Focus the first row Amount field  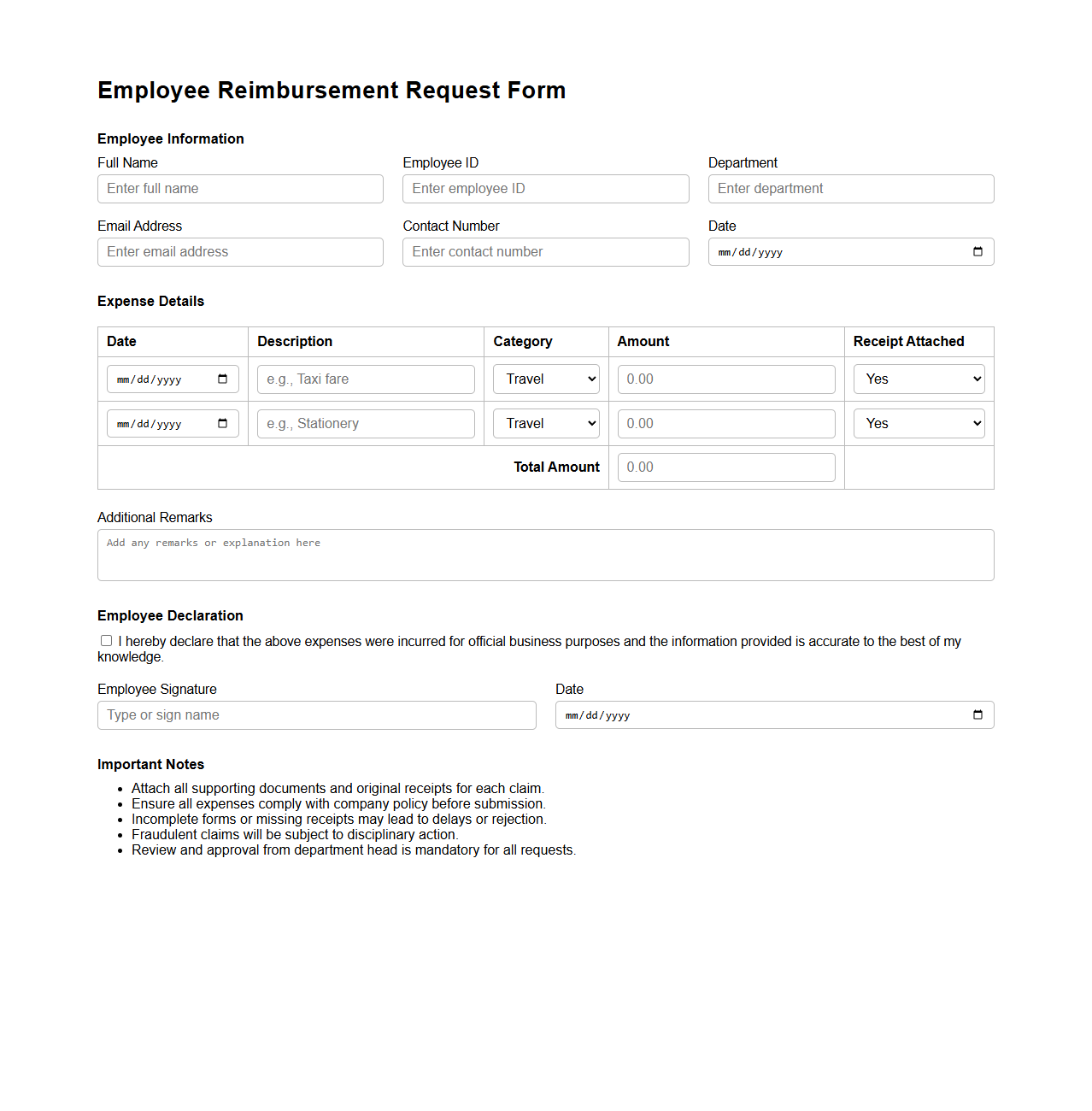click(725, 379)
